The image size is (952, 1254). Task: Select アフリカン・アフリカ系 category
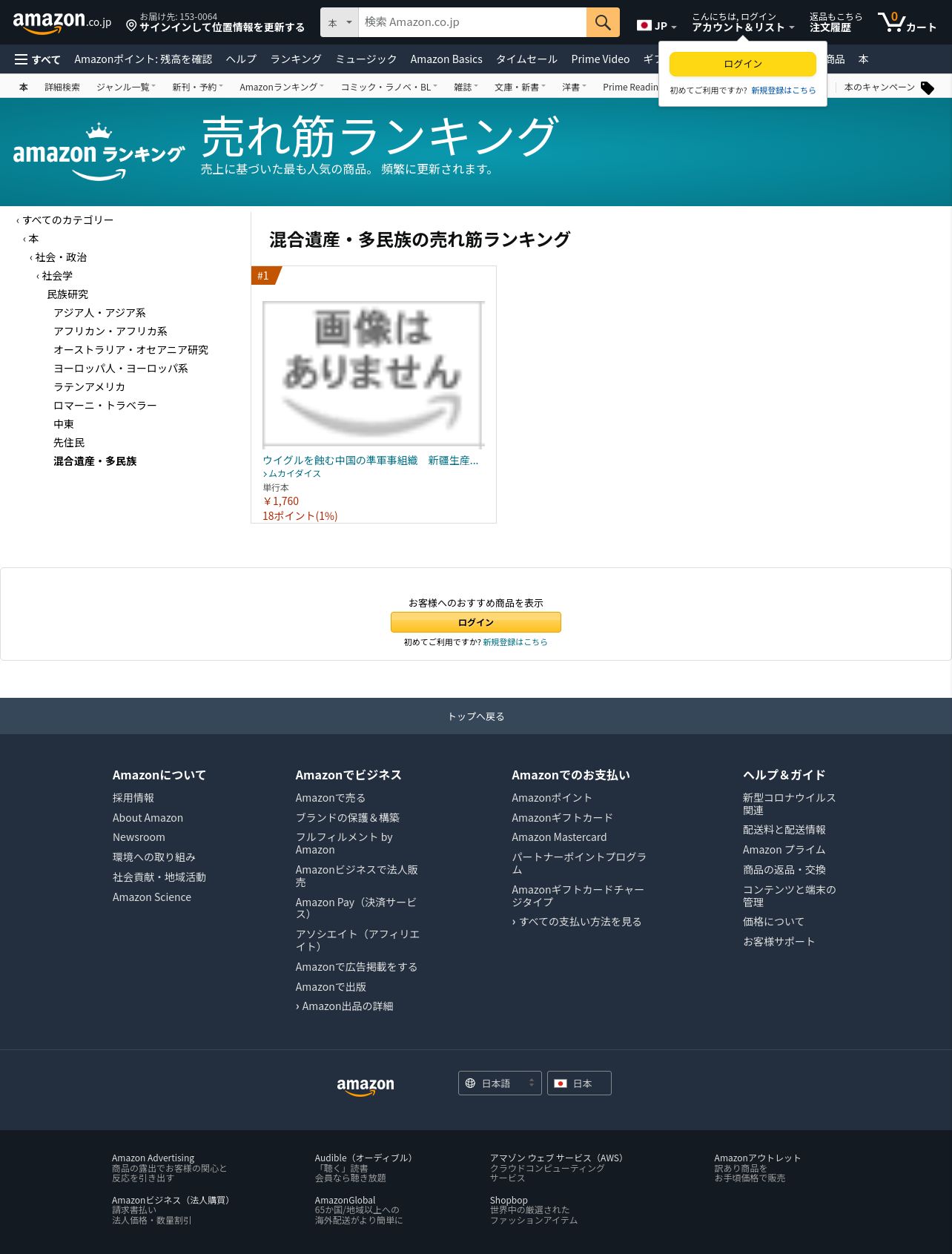(x=110, y=331)
